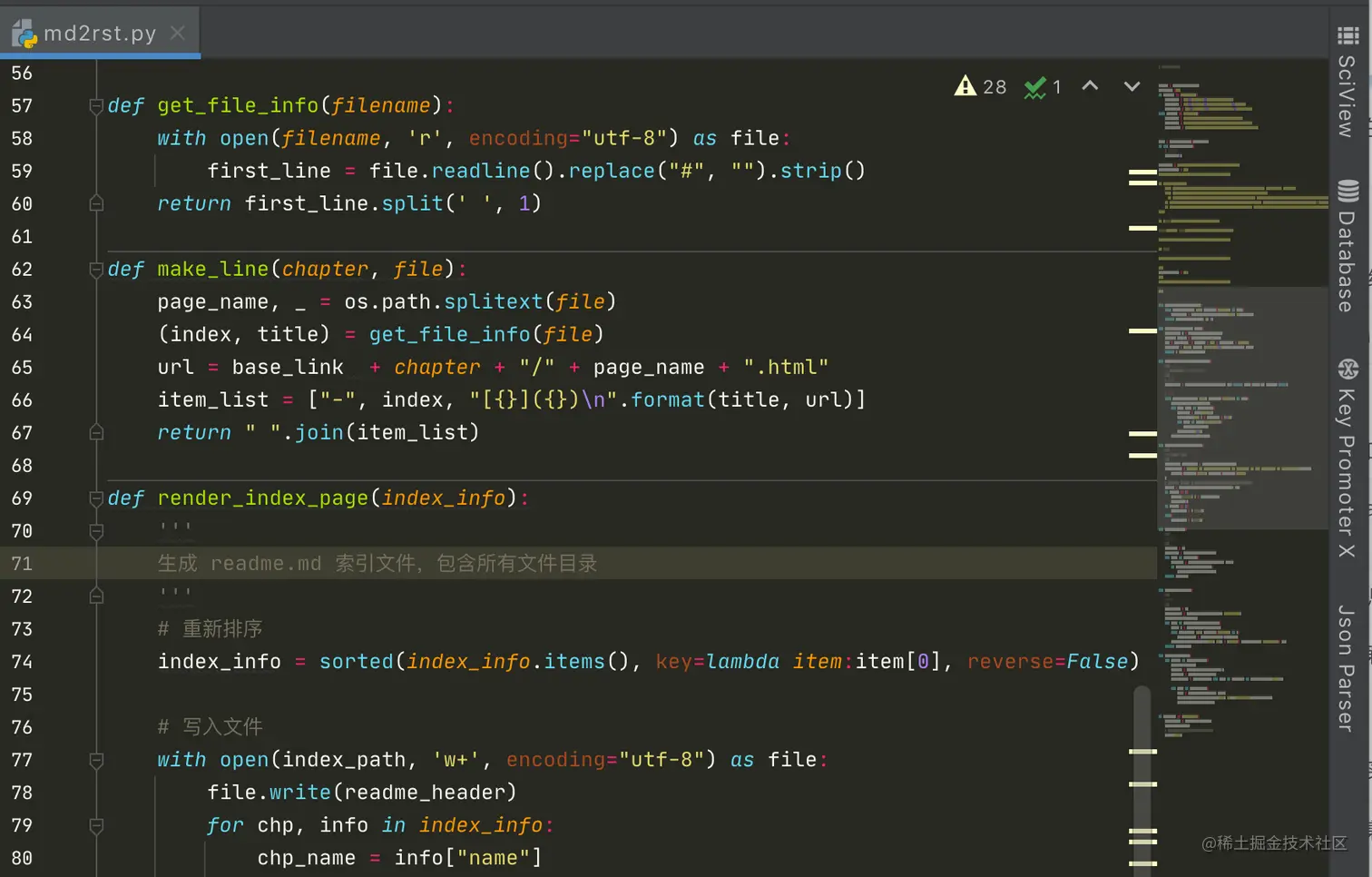Click chp_name variable on line 80

click(x=307, y=858)
